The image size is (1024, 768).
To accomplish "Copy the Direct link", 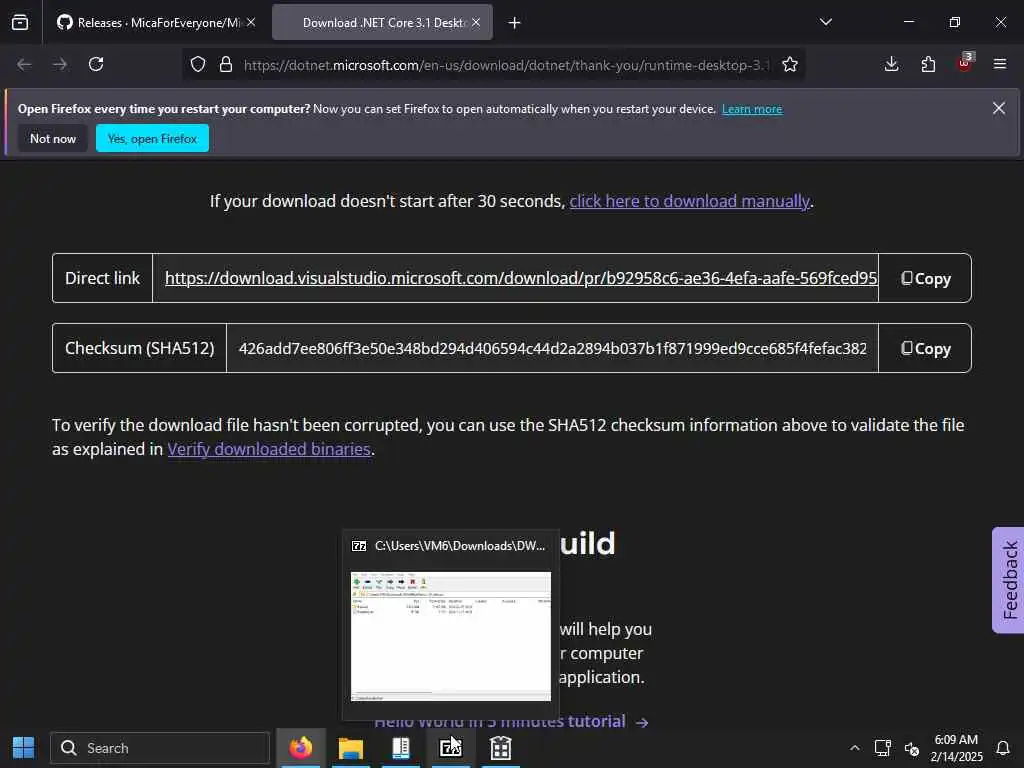I will pyautogui.click(x=925, y=278).
